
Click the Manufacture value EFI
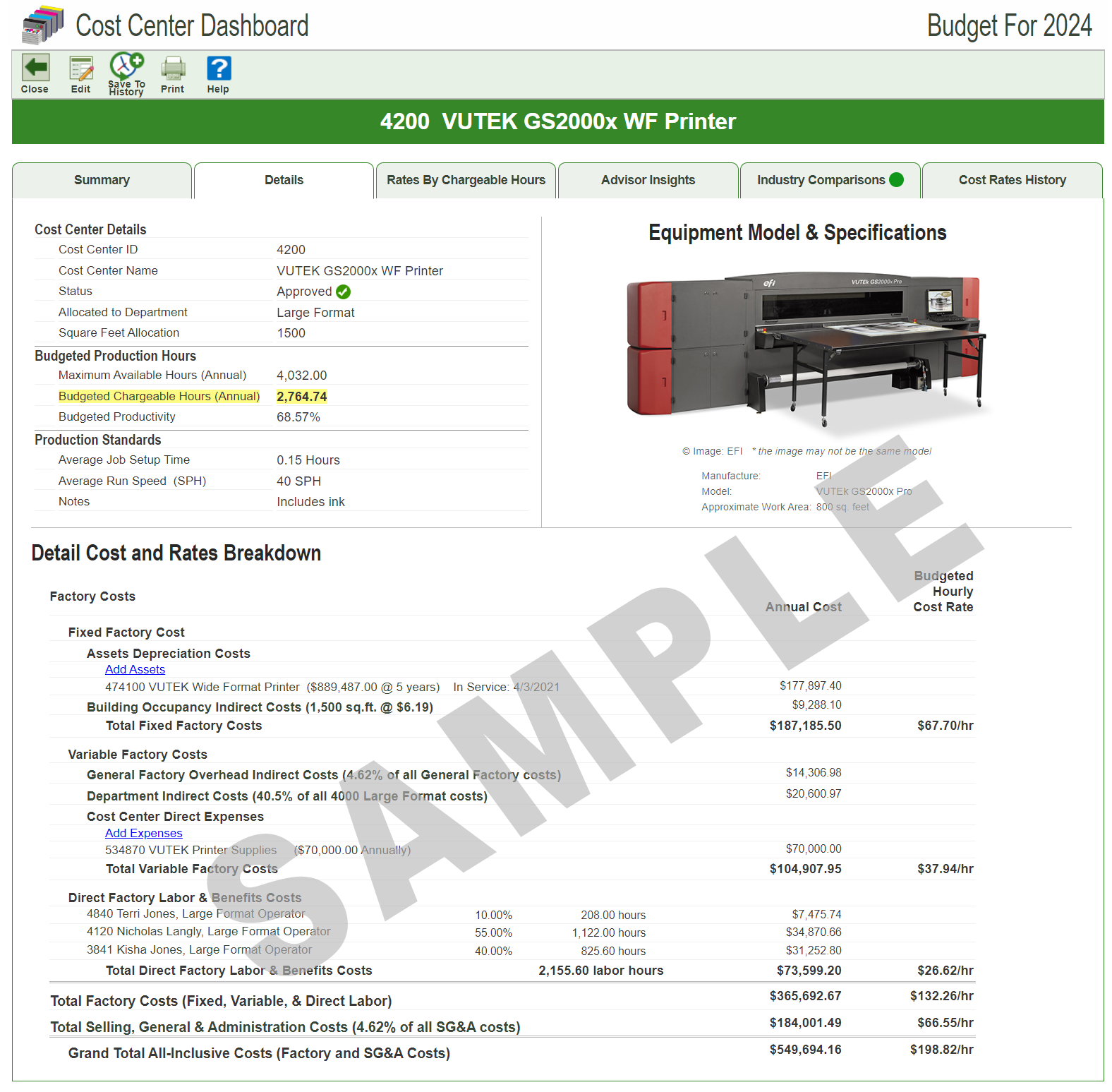pos(824,476)
